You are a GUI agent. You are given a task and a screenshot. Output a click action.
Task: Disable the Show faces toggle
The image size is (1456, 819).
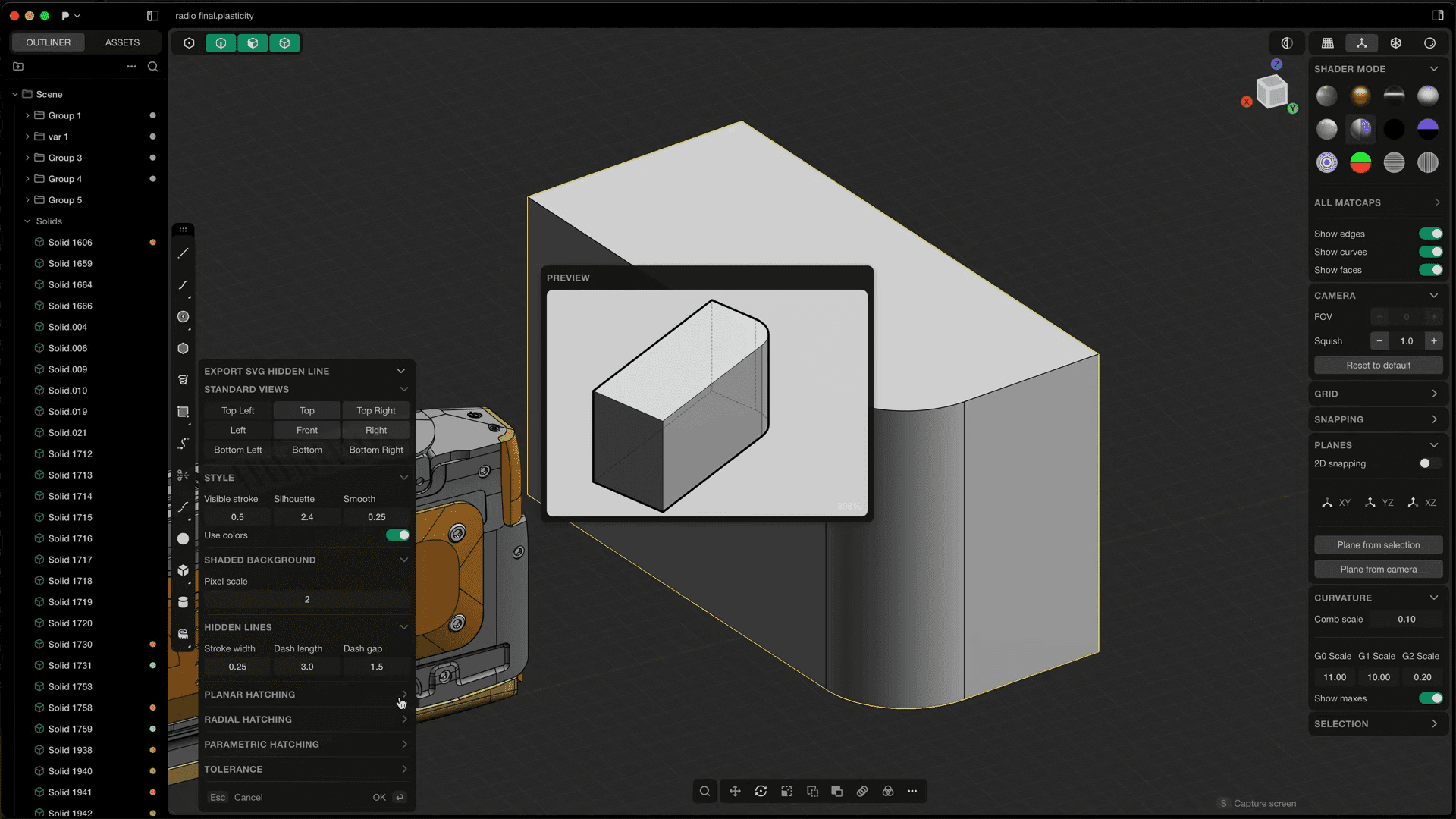pyautogui.click(x=1430, y=270)
